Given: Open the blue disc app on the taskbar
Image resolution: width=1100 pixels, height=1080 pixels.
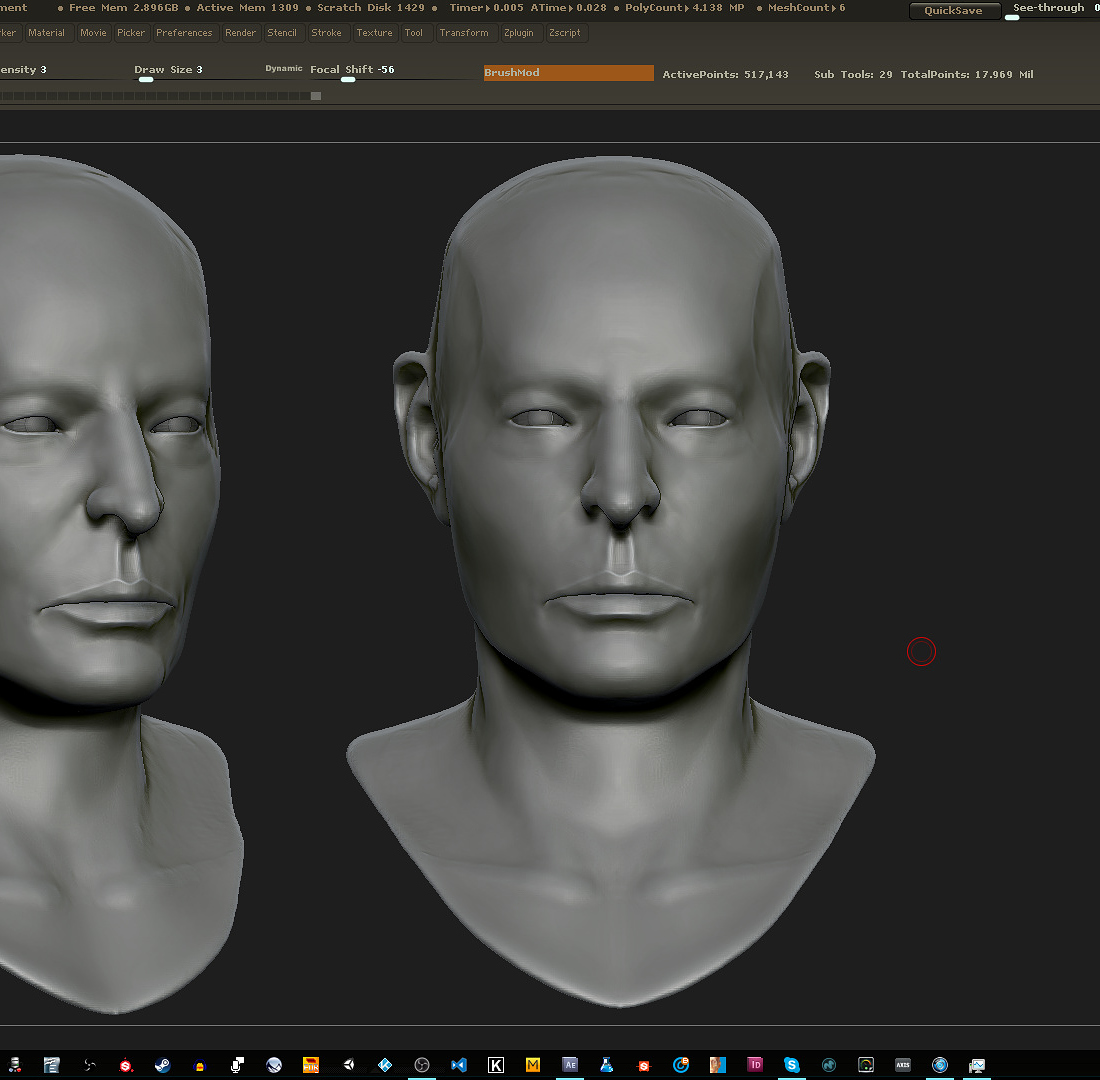Looking at the screenshot, I should click(x=940, y=1065).
